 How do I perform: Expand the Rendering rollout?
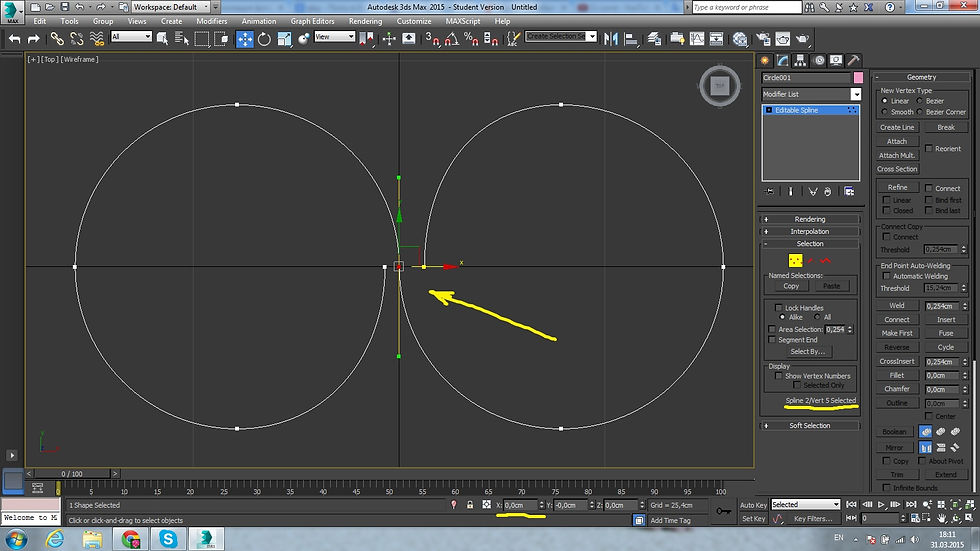[810, 219]
